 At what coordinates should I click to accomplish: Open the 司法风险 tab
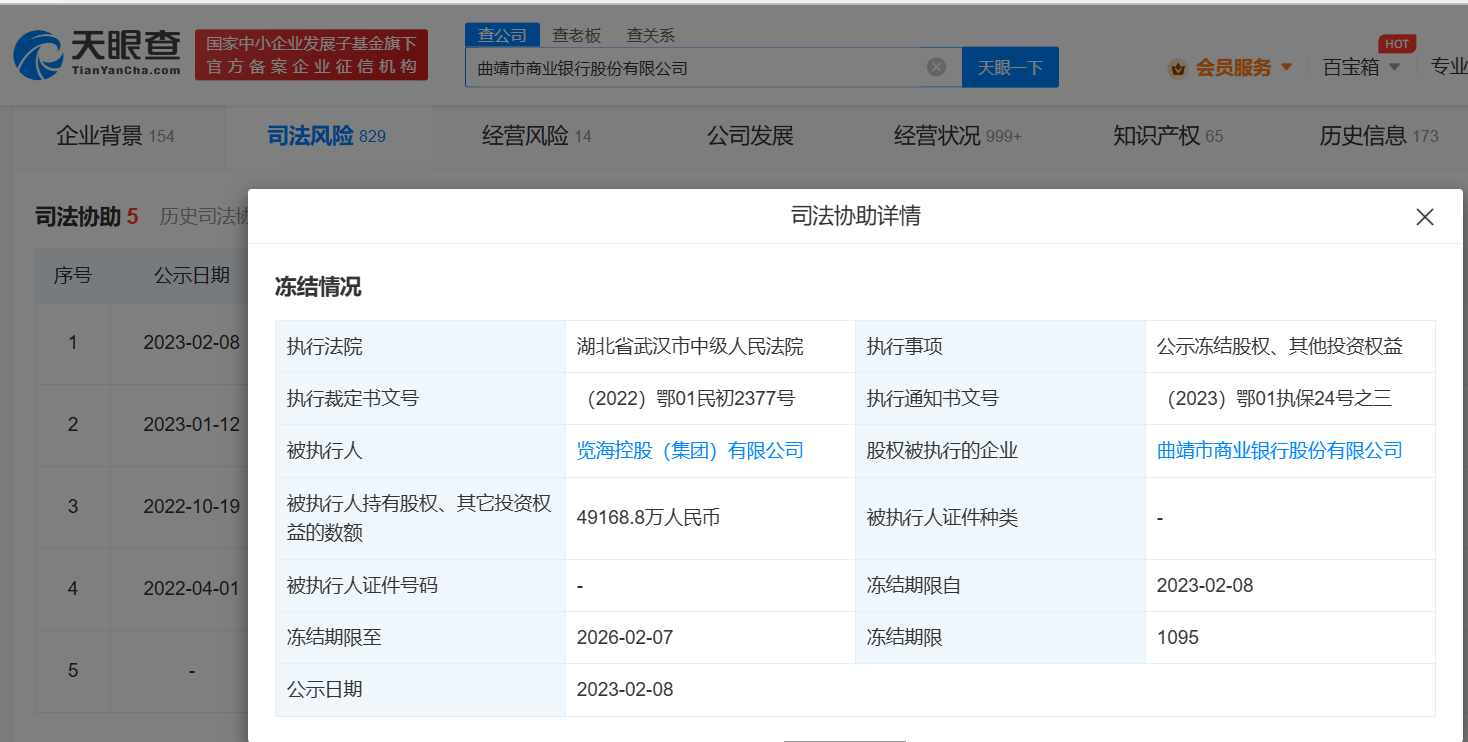tap(326, 136)
